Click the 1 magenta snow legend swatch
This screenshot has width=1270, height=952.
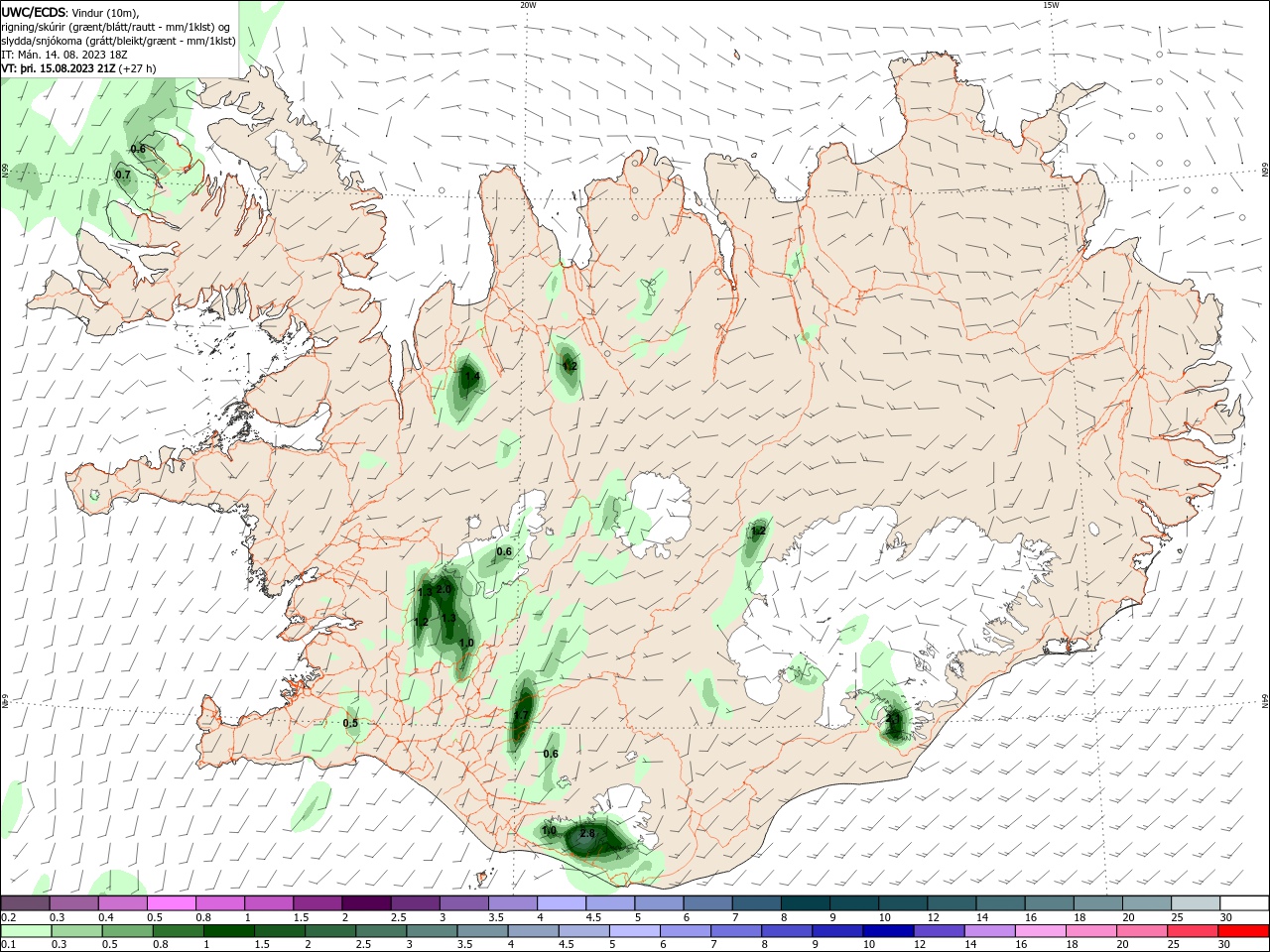(268, 903)
